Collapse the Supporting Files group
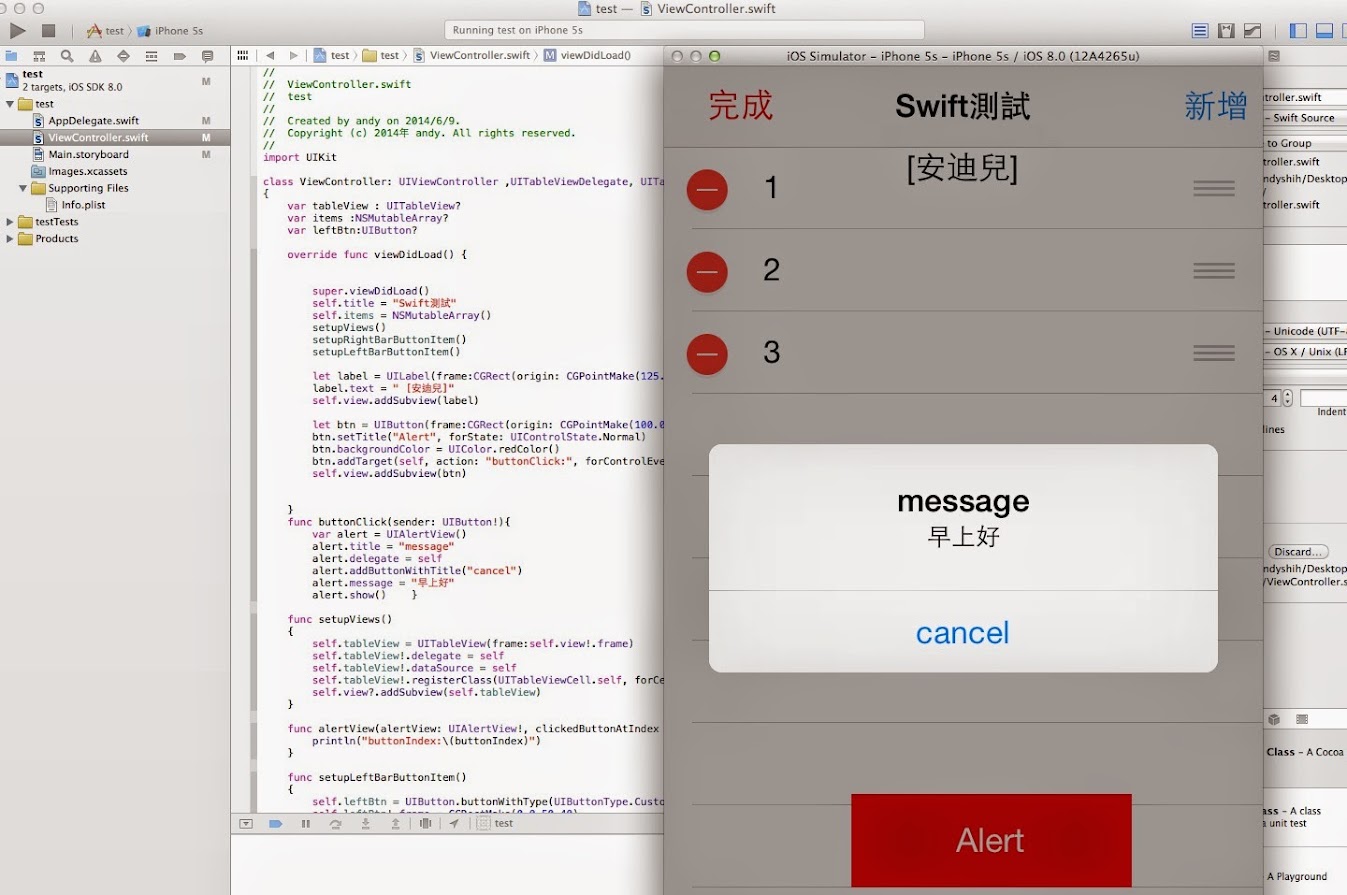 [x=24, y=188]
